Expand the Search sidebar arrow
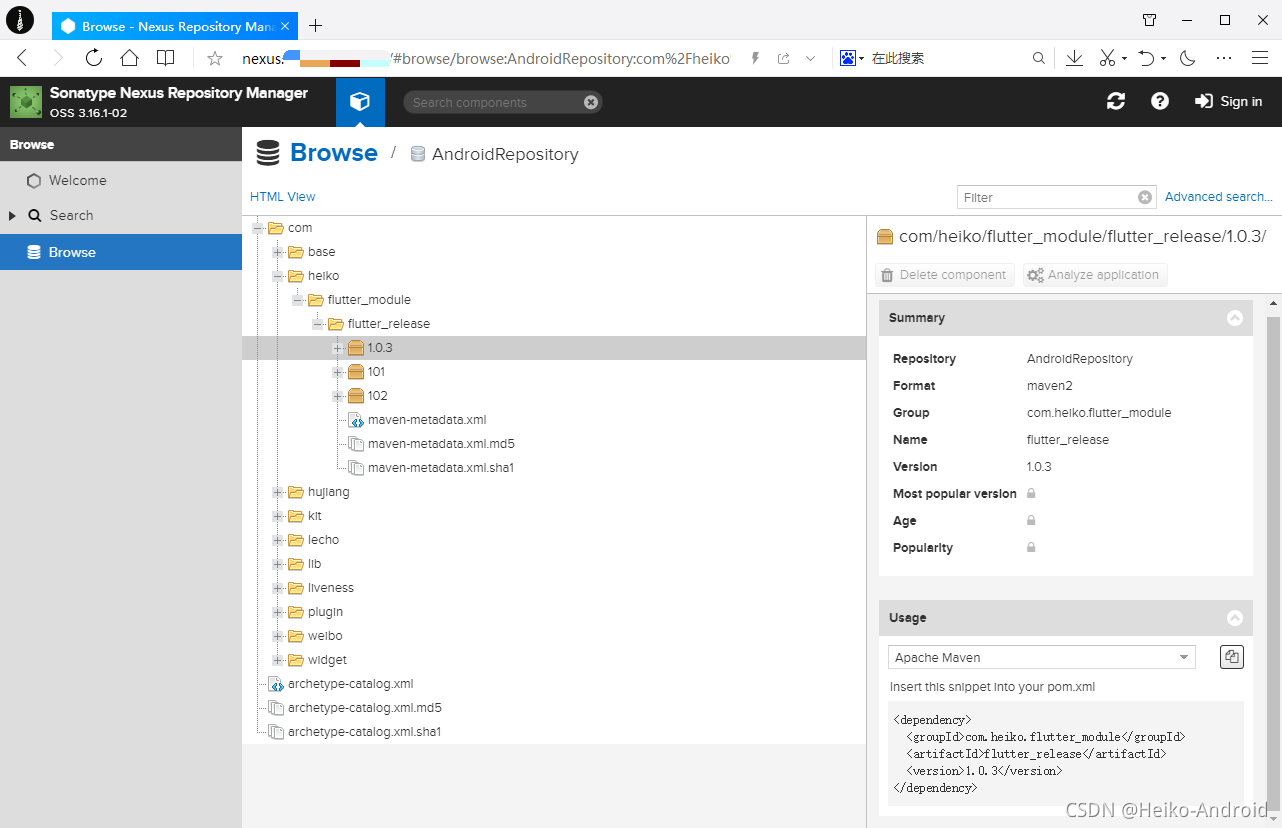 coord(12,216)
